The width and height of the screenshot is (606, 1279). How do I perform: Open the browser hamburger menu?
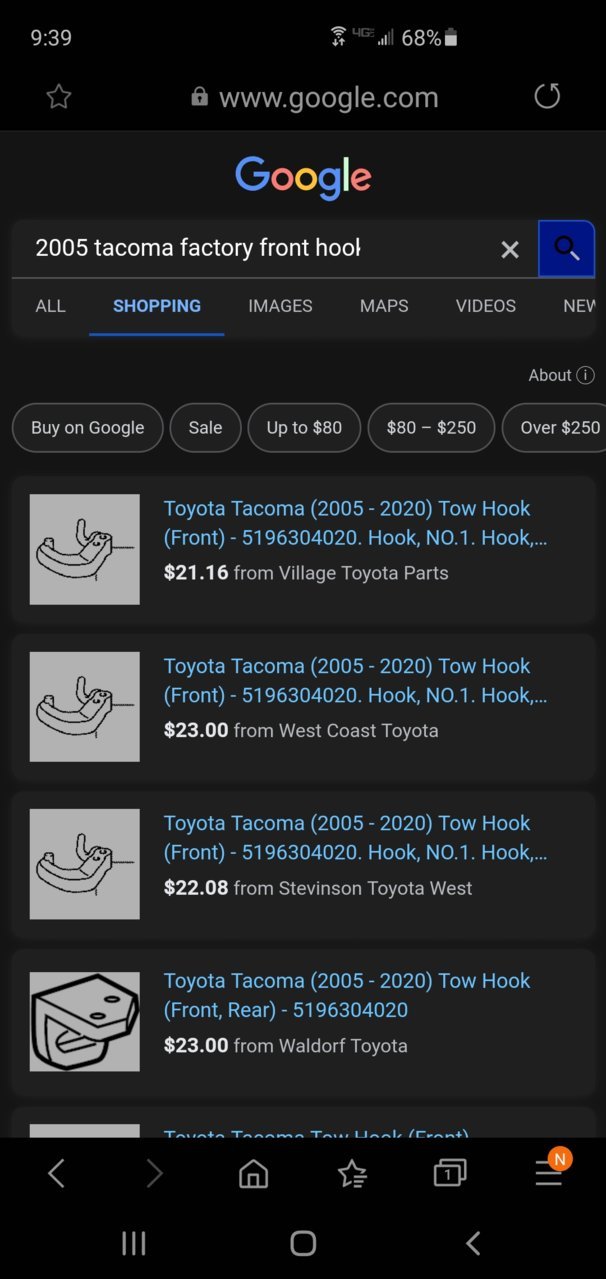pyautogui.click(x=548, y=1173)
